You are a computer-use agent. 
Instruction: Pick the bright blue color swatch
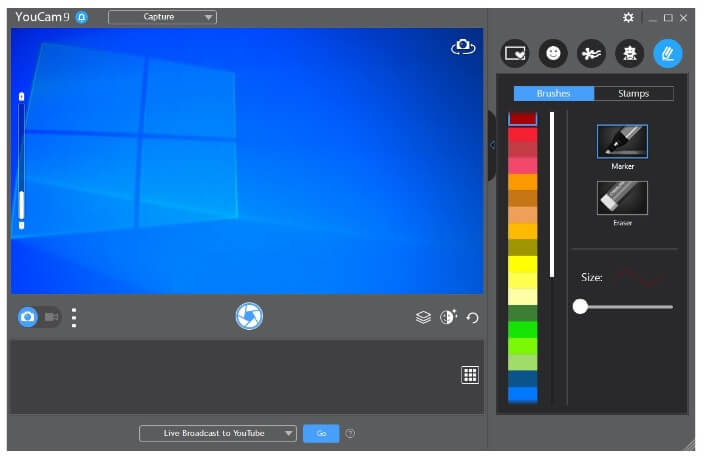tap(522, 394)
